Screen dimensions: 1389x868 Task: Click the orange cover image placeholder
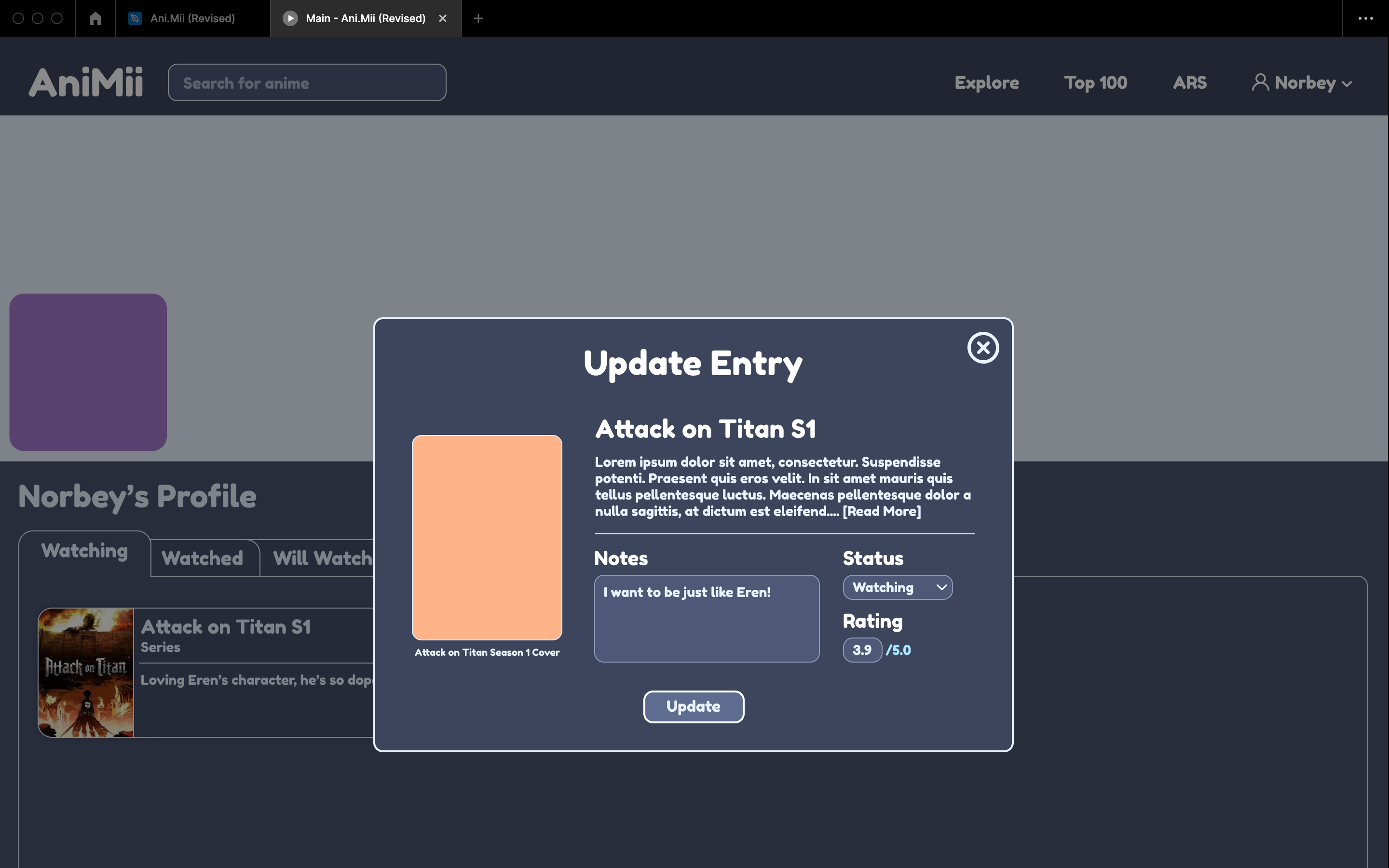[x=487, y=537]
